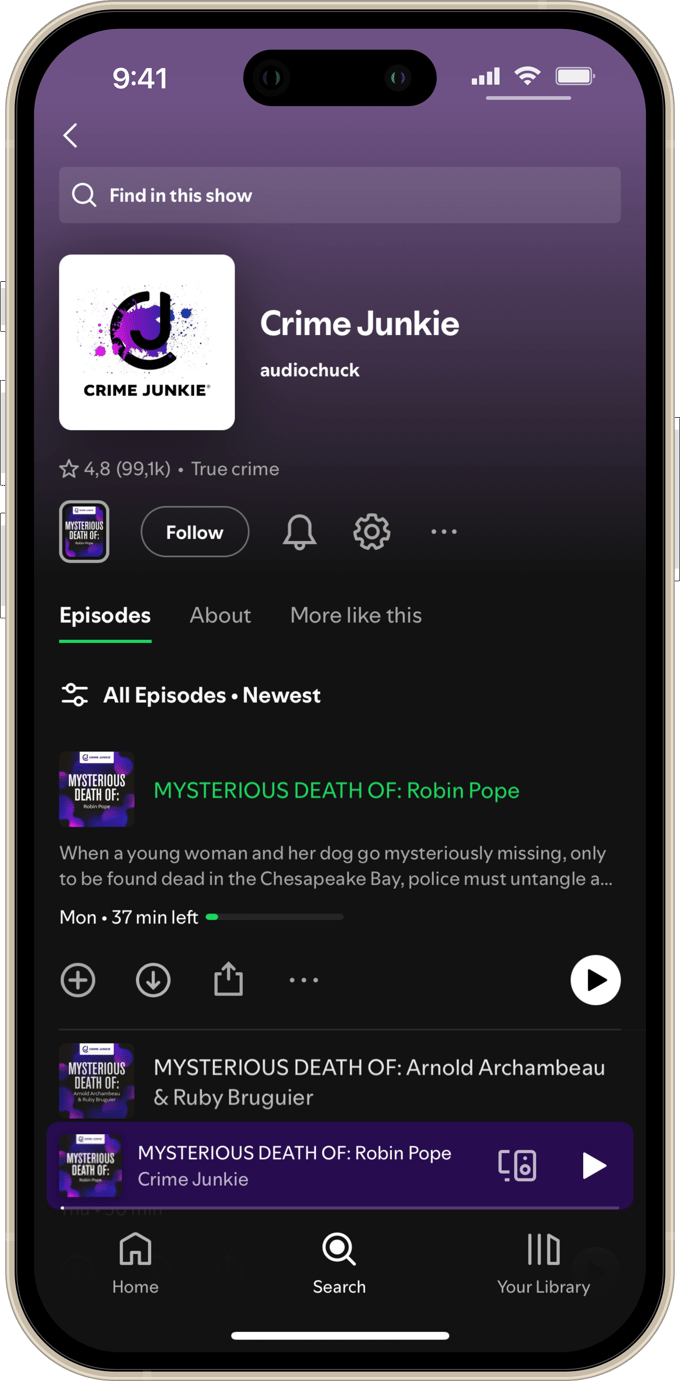Image resolution: width=680 pixels, height=1381 pixels.
Task: Add the Robin Pope episode with plus icon
Action: point(78,980)
